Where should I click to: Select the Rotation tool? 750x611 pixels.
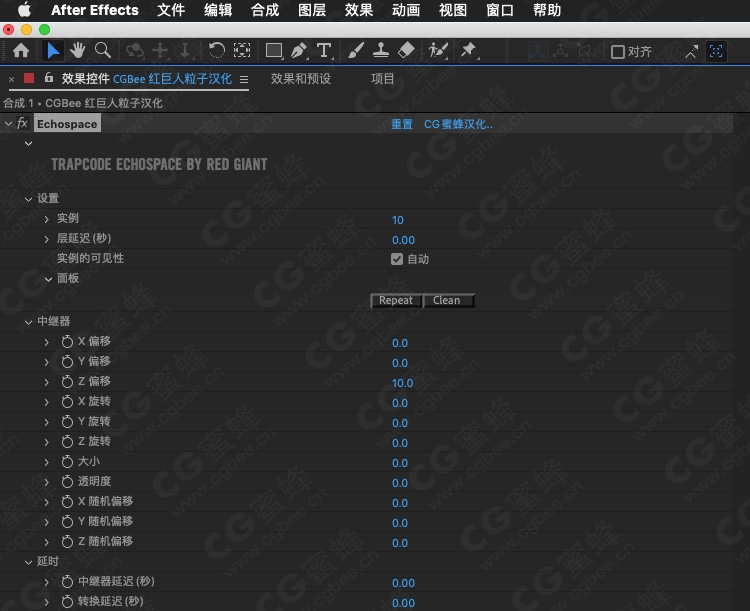click(x=217, y=50)
